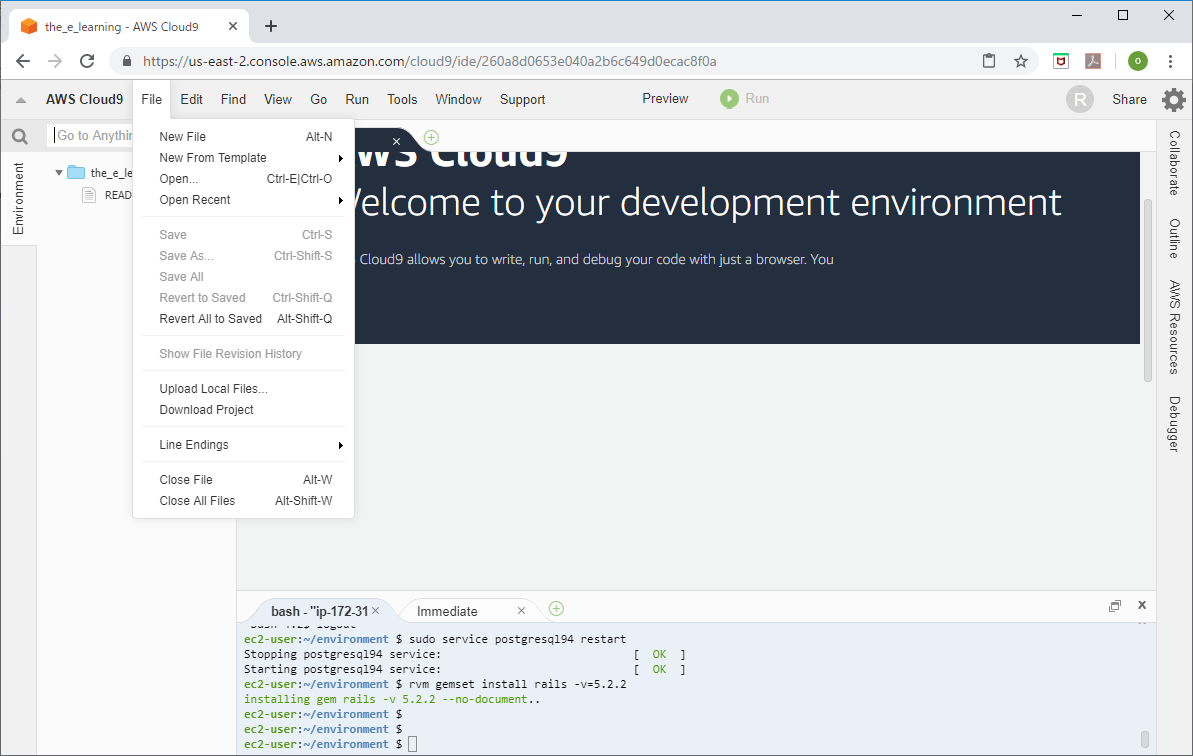Click the Preview button
Screen dimensions: 1193x756
(665, 99)
